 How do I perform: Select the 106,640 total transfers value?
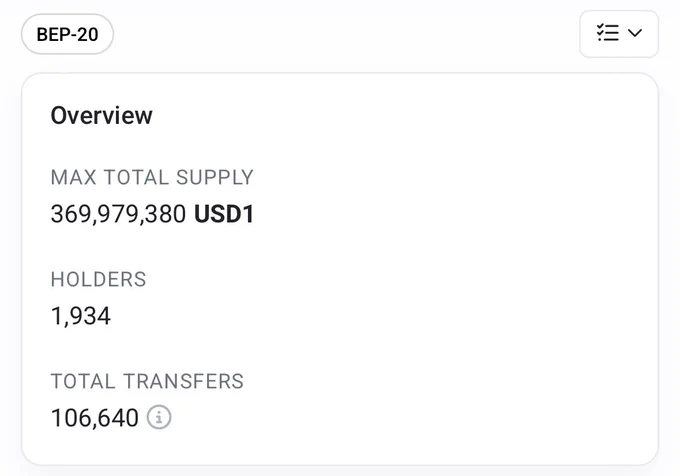coord(95,418)
